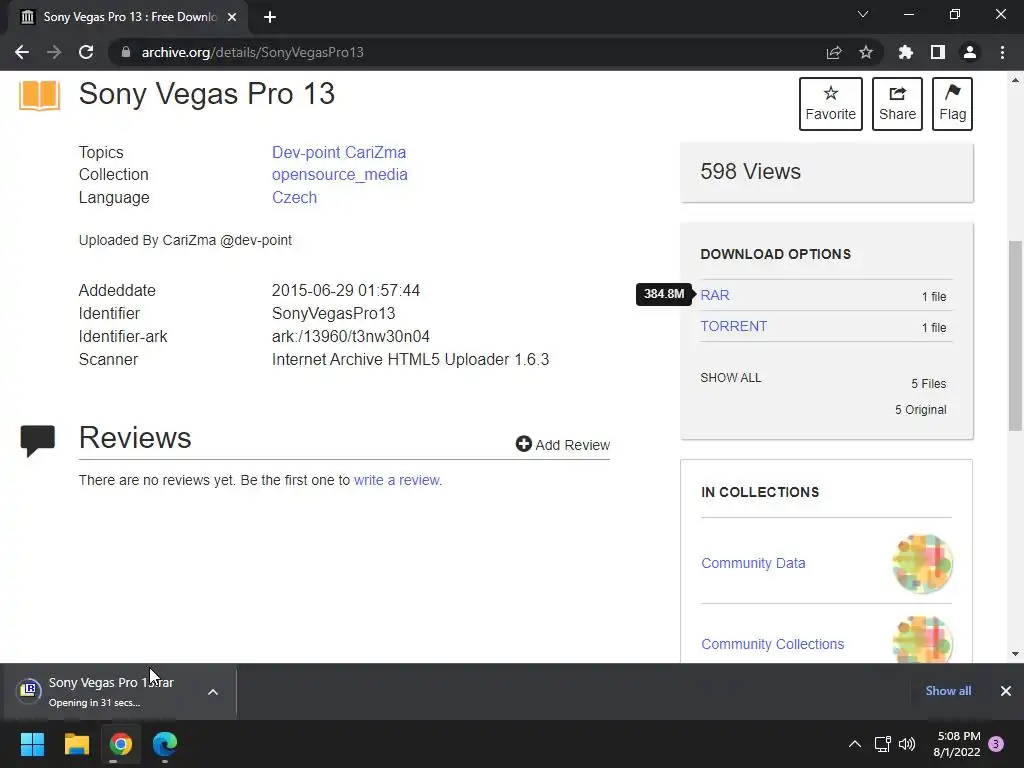Open the Share button
Viewport: 1024px width, 768px height.
coord(897,104)
